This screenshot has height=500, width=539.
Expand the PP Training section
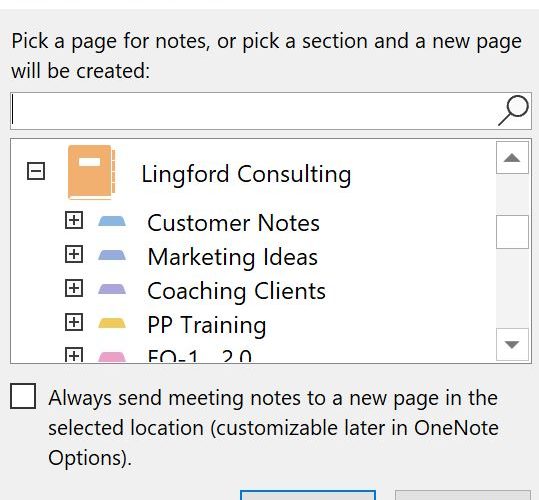[x=74, y=322]
